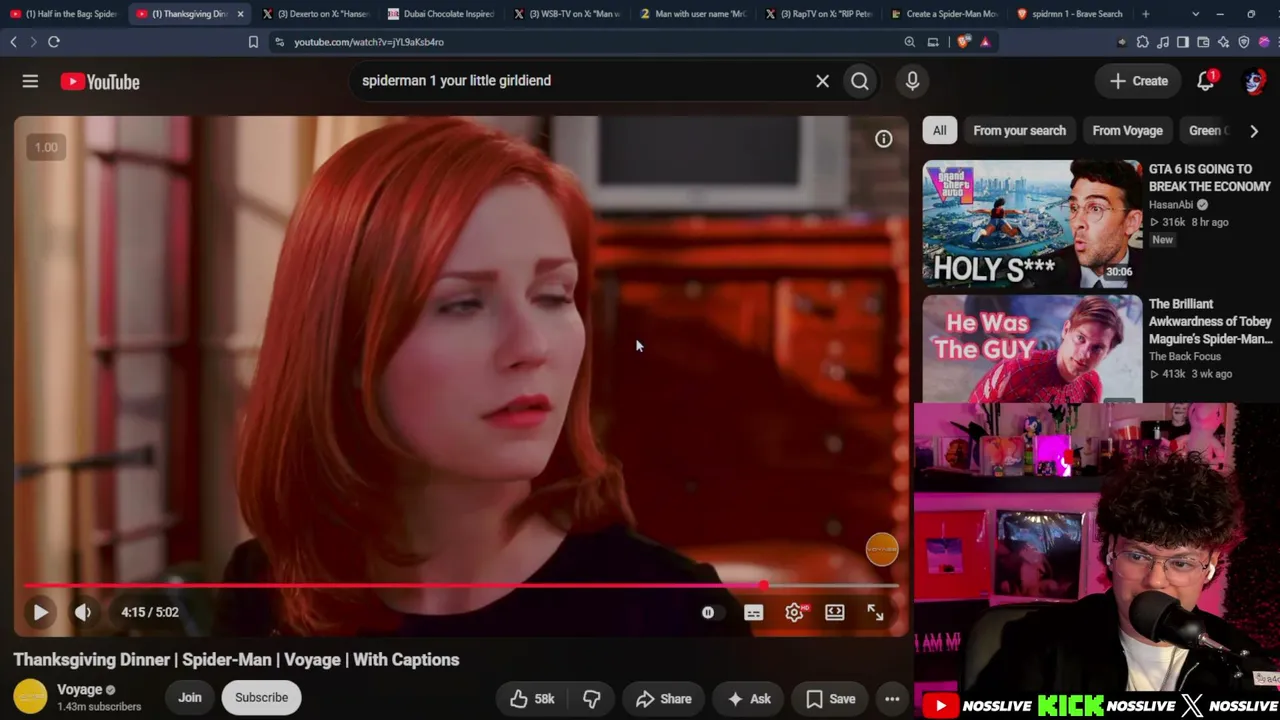Start voice search with microphone

912,81
